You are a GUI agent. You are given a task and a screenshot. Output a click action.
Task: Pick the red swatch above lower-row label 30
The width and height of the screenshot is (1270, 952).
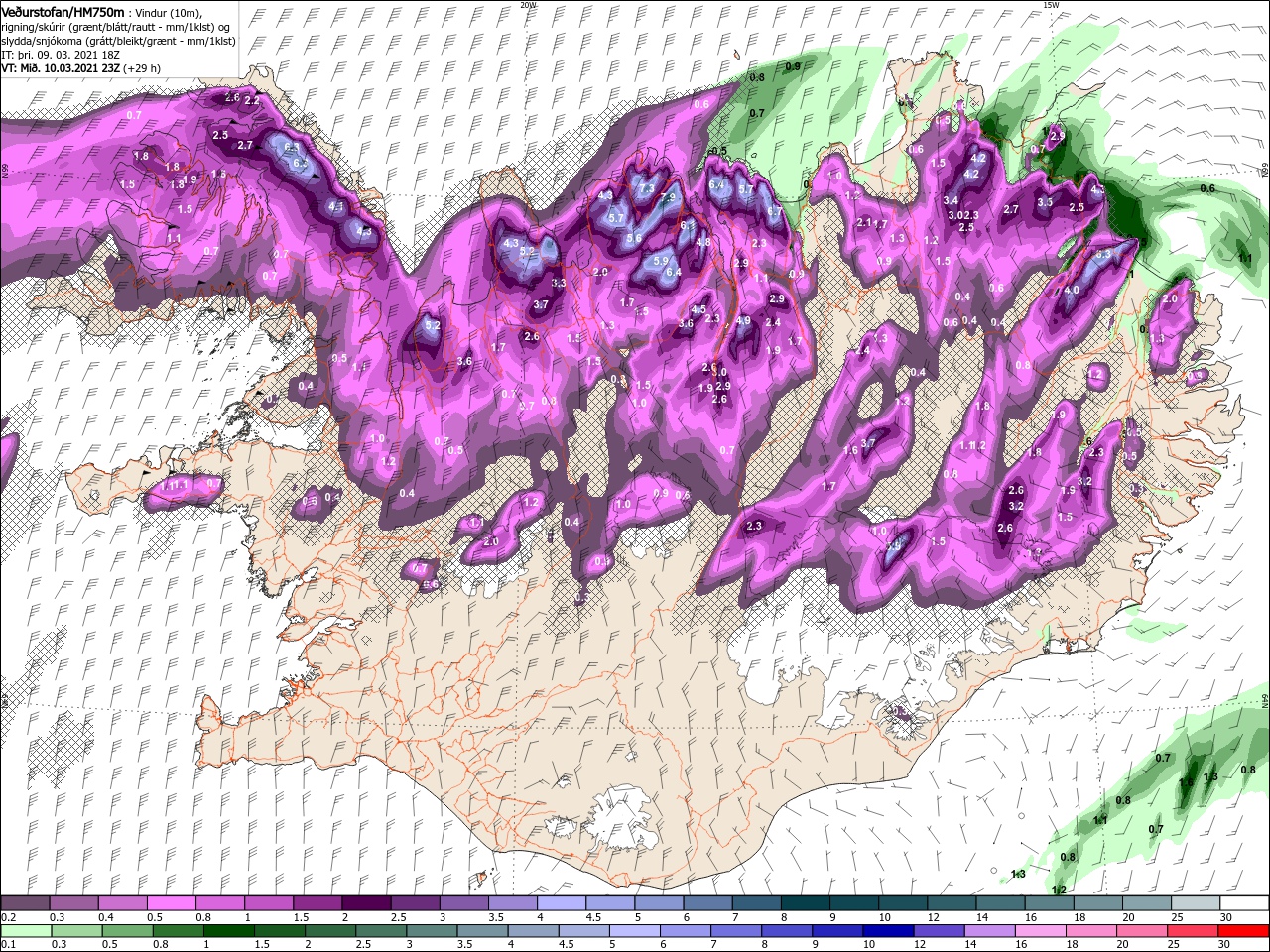[1245, 930]
